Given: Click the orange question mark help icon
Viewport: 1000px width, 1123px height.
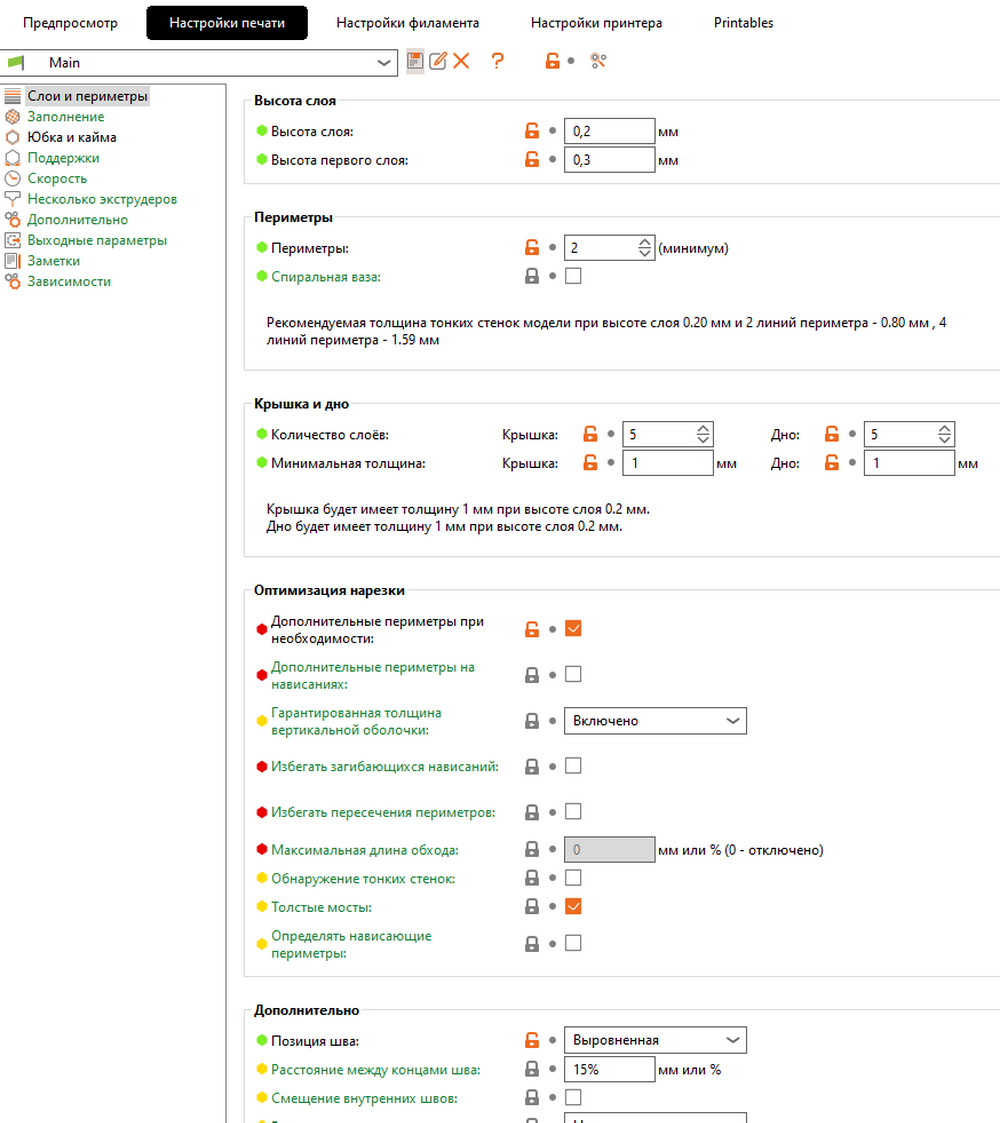Looking at the screenshot, I should click(497, 61).
